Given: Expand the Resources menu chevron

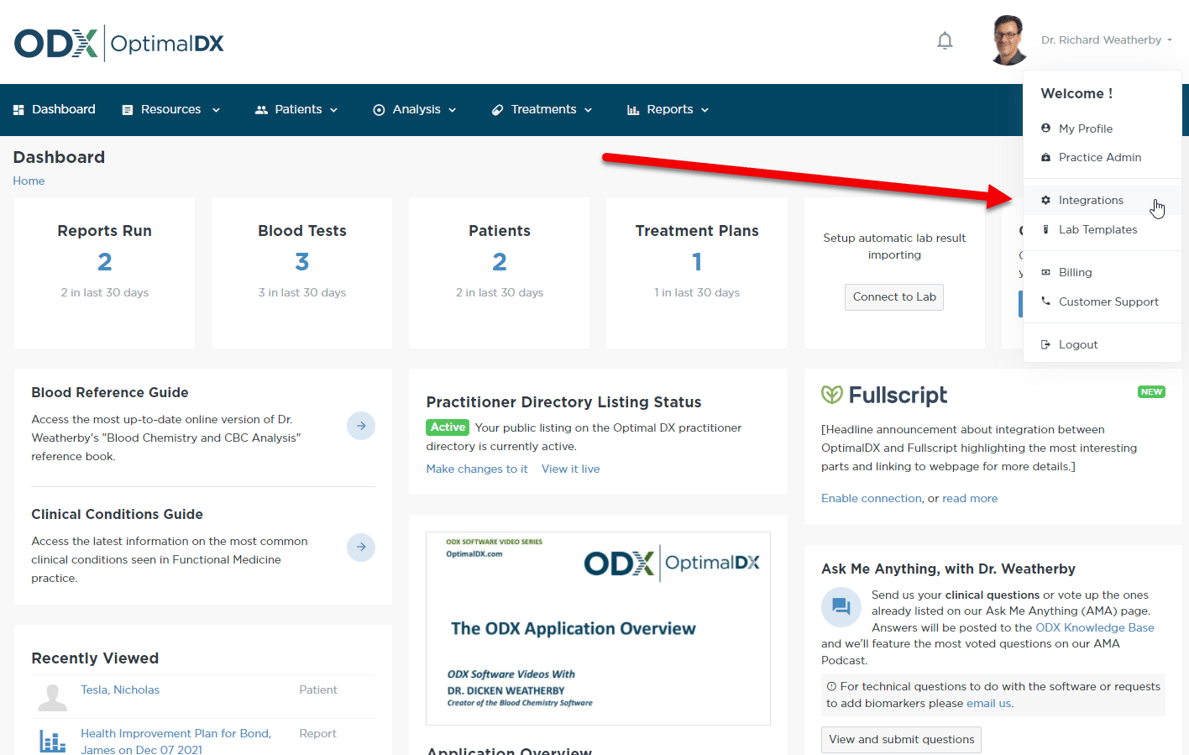Looking at the screenshot, I should 216,111.
